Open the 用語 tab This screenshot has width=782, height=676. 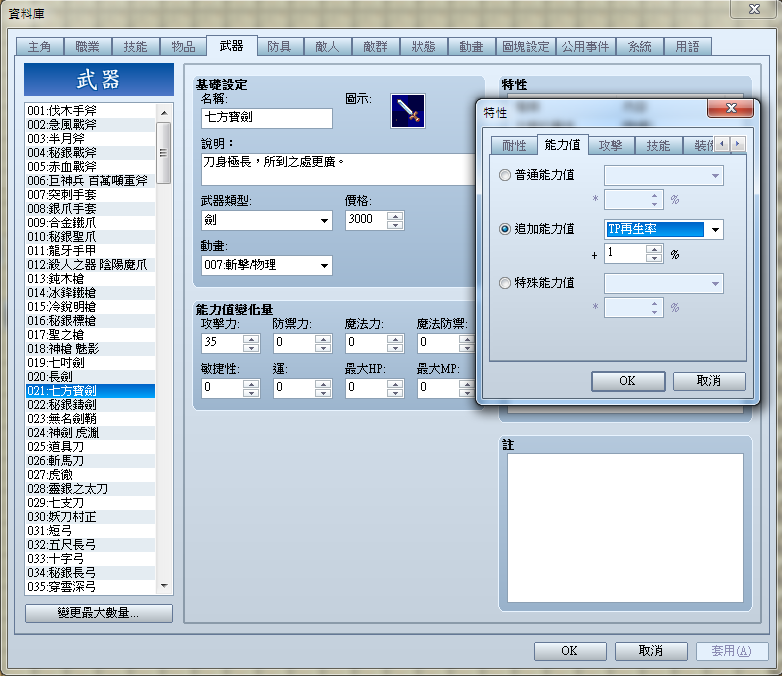(687, 47)
